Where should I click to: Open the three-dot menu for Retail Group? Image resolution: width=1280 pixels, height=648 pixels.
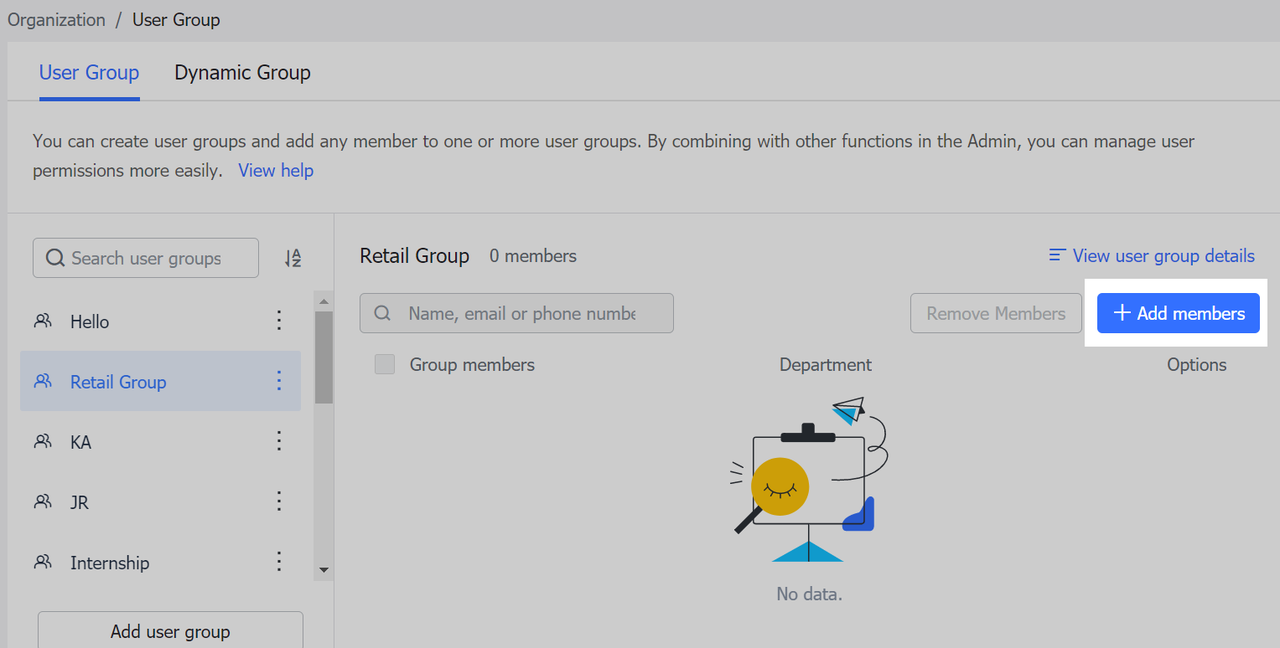279,381
